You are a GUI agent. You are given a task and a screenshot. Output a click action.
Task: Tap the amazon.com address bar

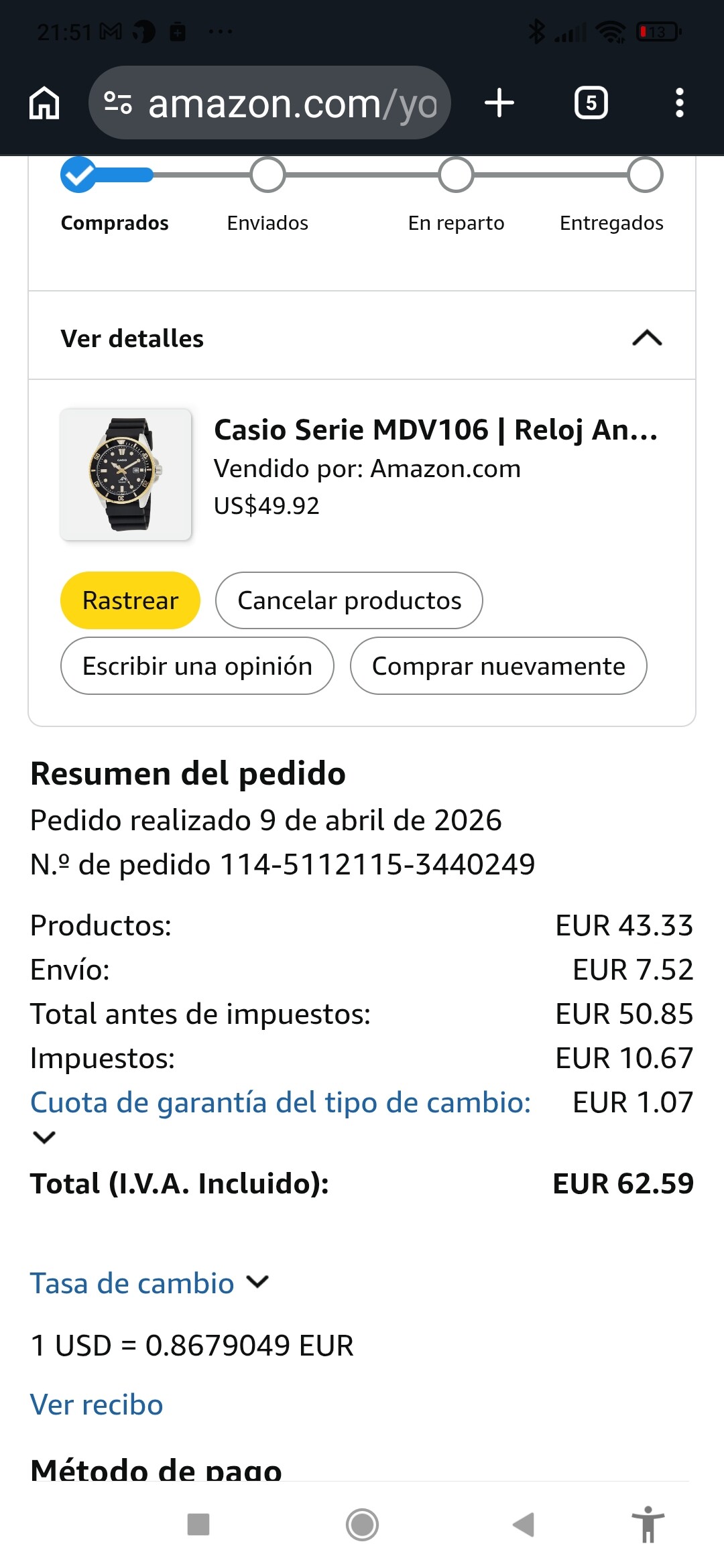(292, 103)
